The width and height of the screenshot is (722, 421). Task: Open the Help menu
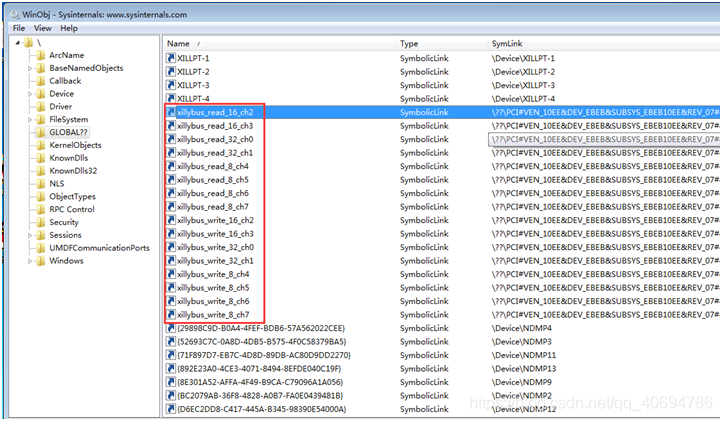(69, 28)
